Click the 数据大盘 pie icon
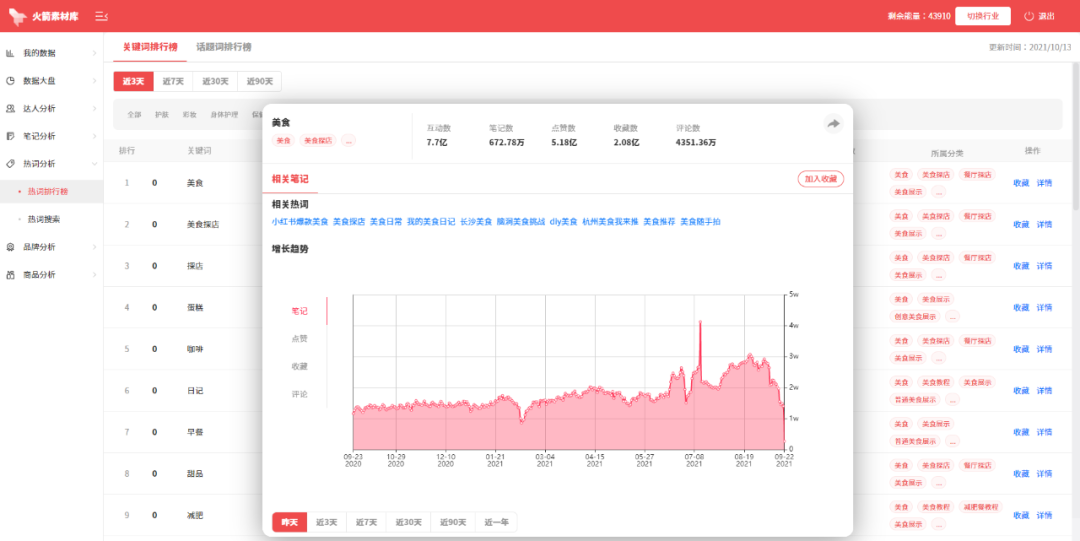1080x541 pixels. coord(10,81)
